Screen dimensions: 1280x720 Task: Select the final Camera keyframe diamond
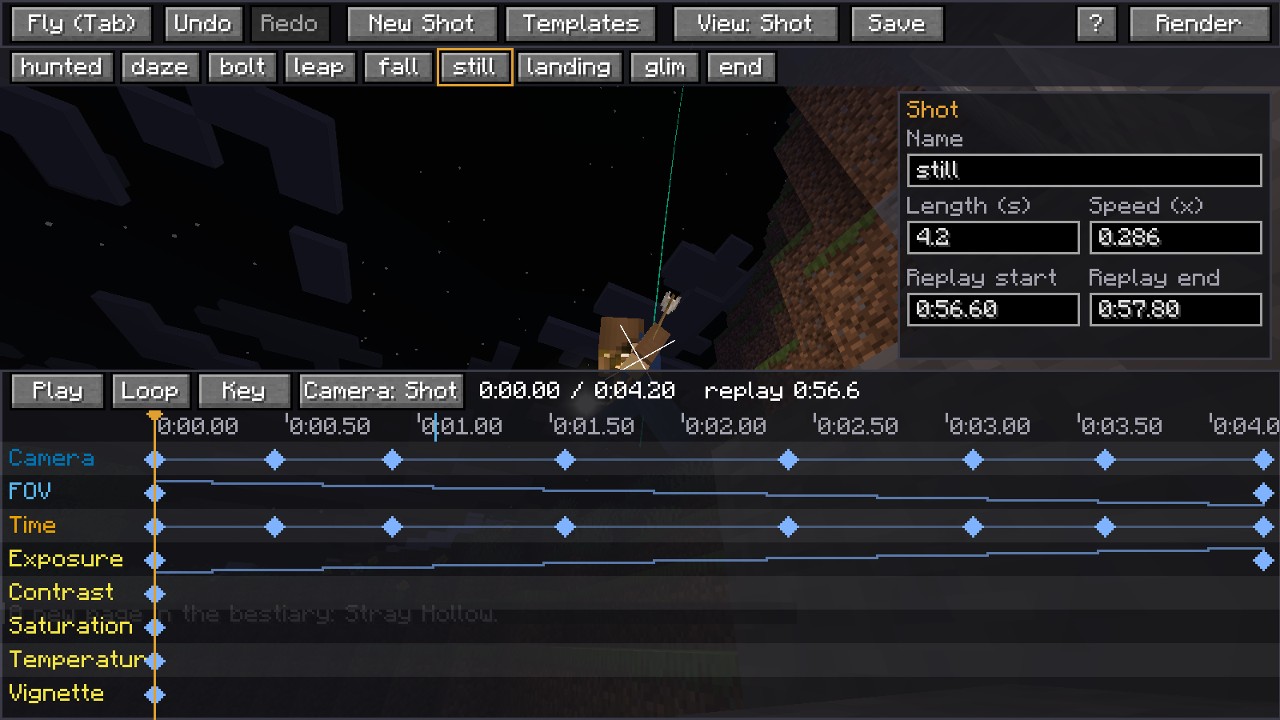coord(1264,460)
